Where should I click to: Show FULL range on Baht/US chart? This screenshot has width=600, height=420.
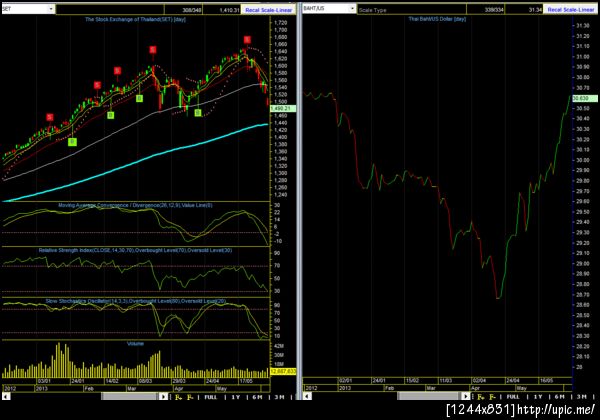pyautogui.click(x=513, y=397)
